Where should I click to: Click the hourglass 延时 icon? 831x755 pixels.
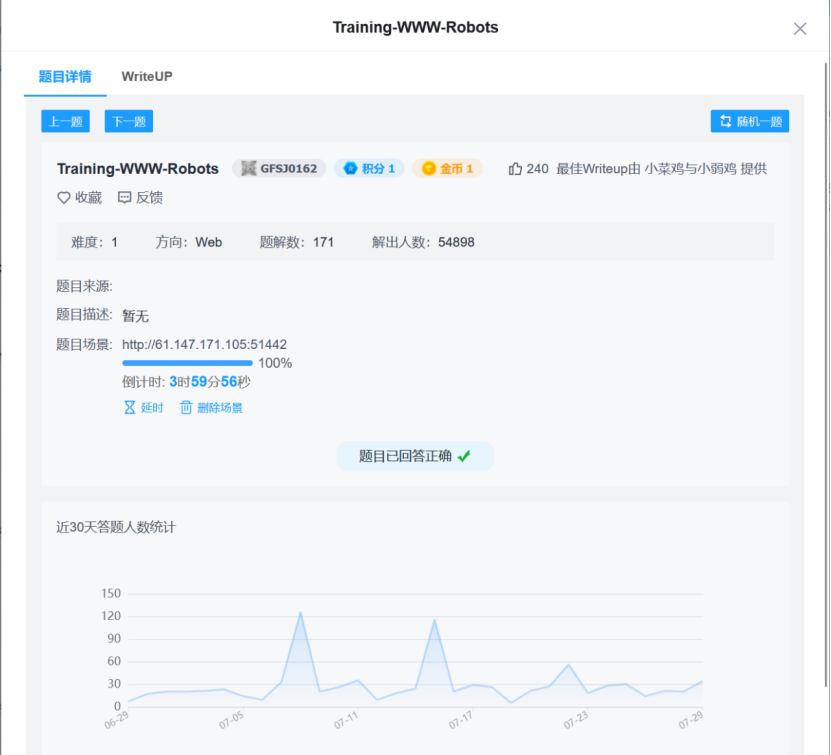[129, 407]
